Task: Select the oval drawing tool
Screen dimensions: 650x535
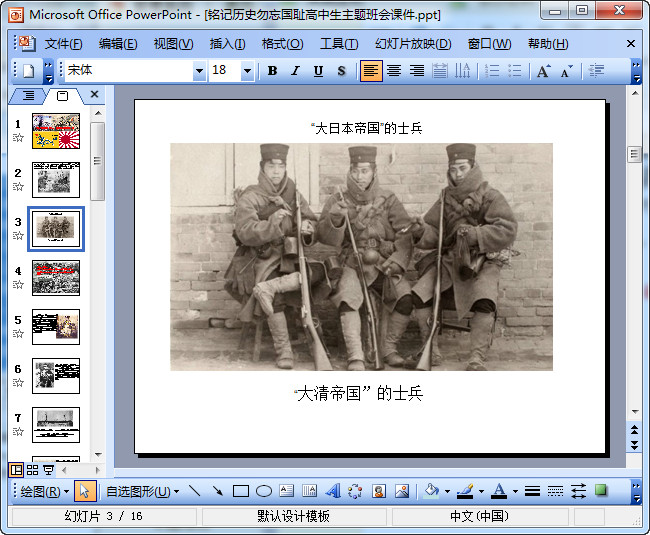Action: (x=264, y=491)
